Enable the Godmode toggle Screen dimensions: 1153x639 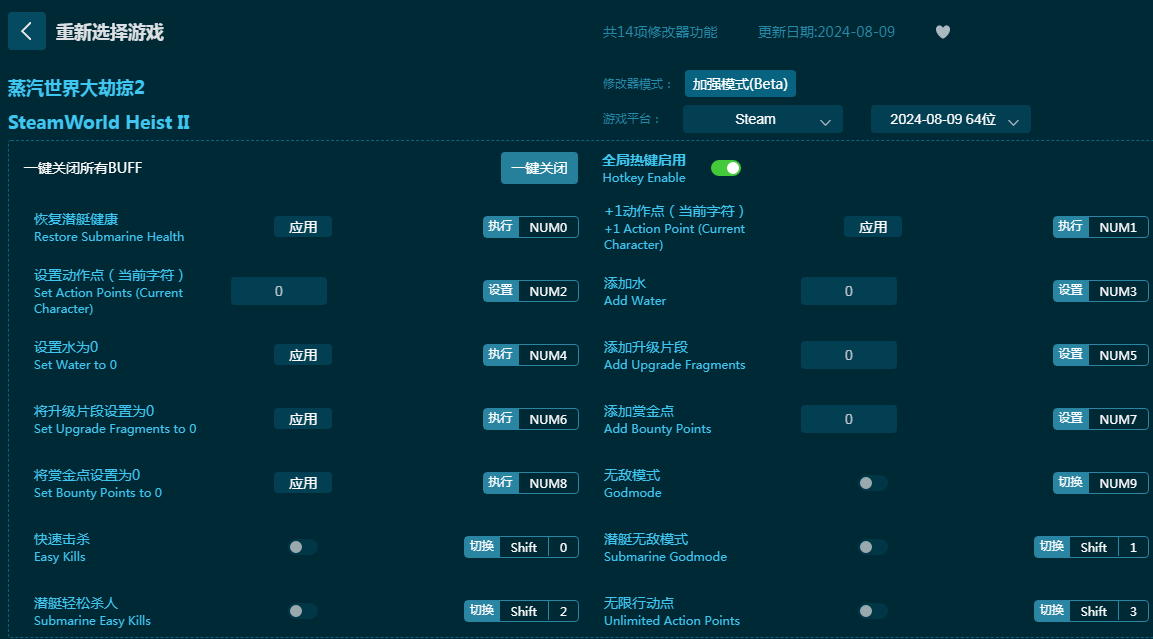[872, 483]
